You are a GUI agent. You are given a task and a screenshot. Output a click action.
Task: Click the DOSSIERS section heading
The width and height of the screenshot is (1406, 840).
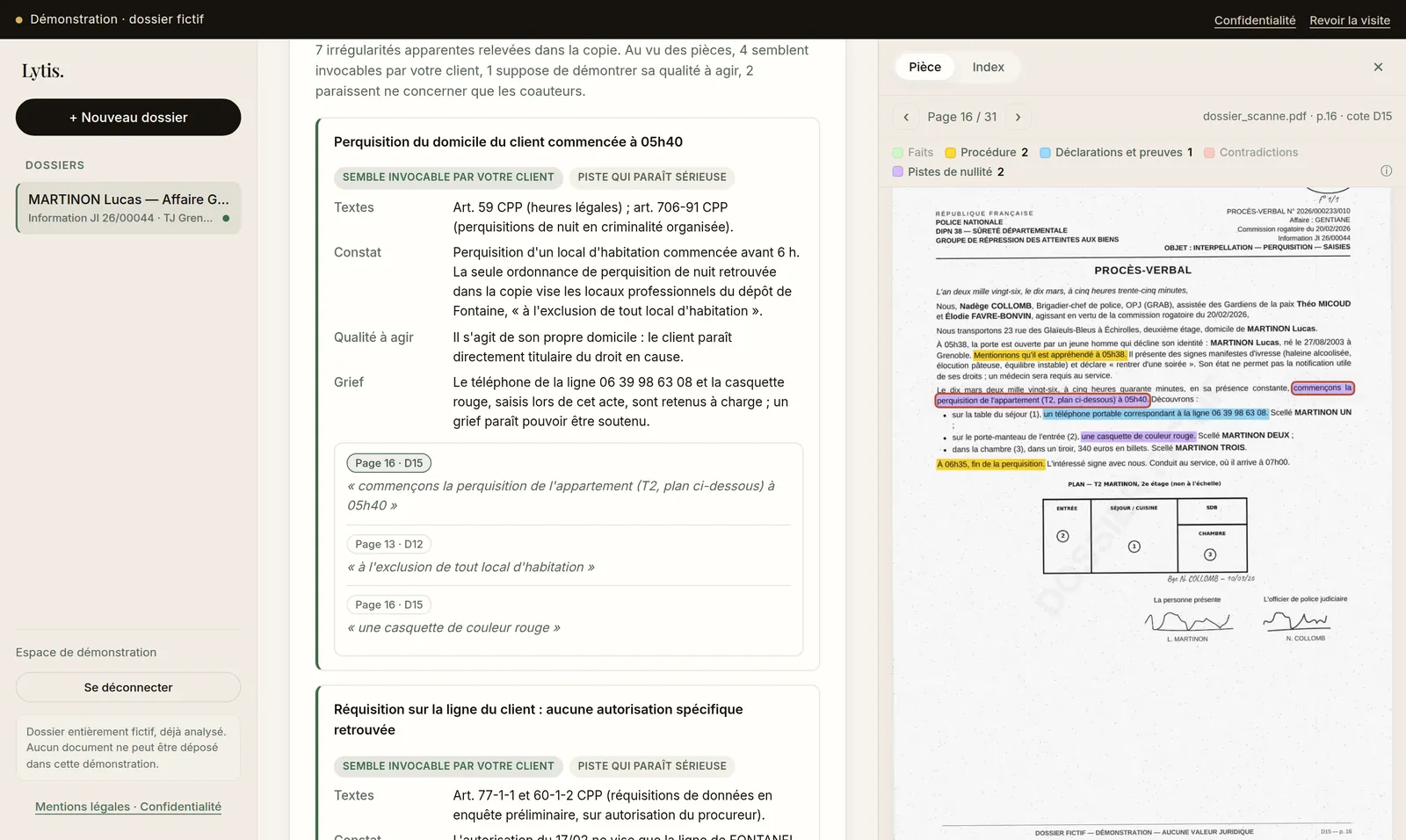click(x=54, y=165)
